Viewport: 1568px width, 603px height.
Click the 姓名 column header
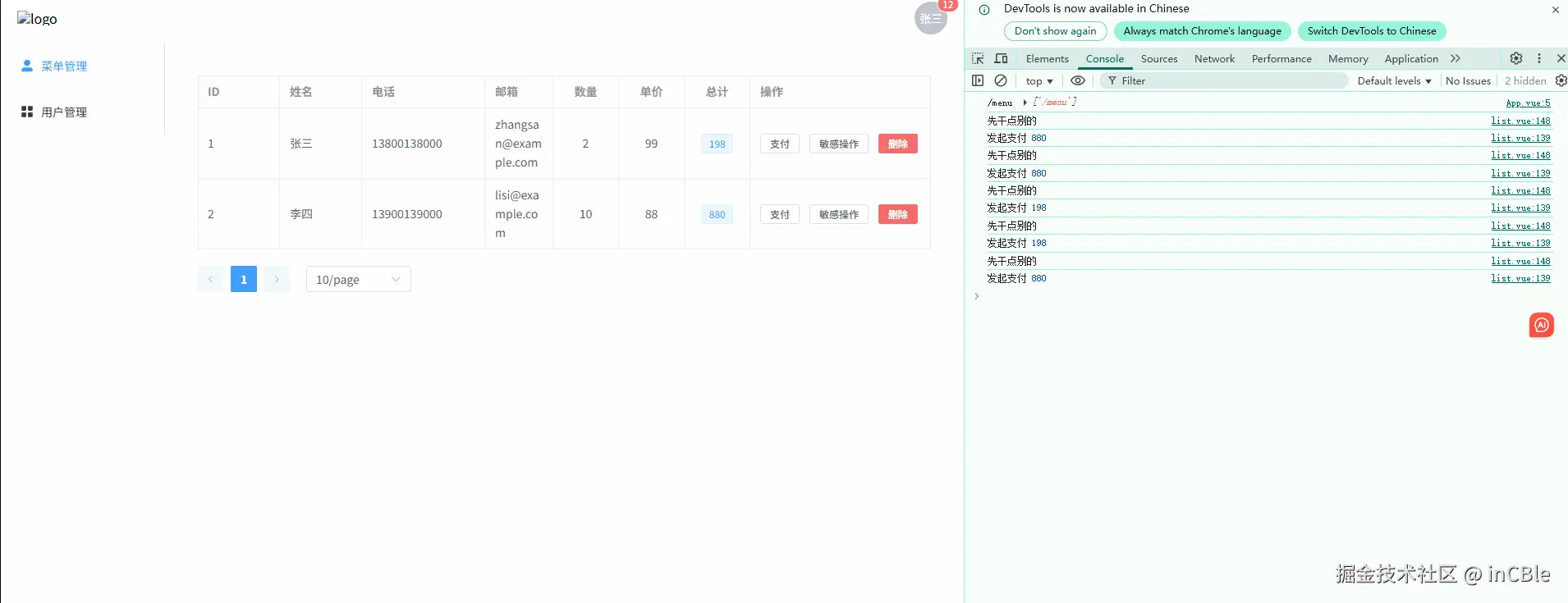coord(301,92)
